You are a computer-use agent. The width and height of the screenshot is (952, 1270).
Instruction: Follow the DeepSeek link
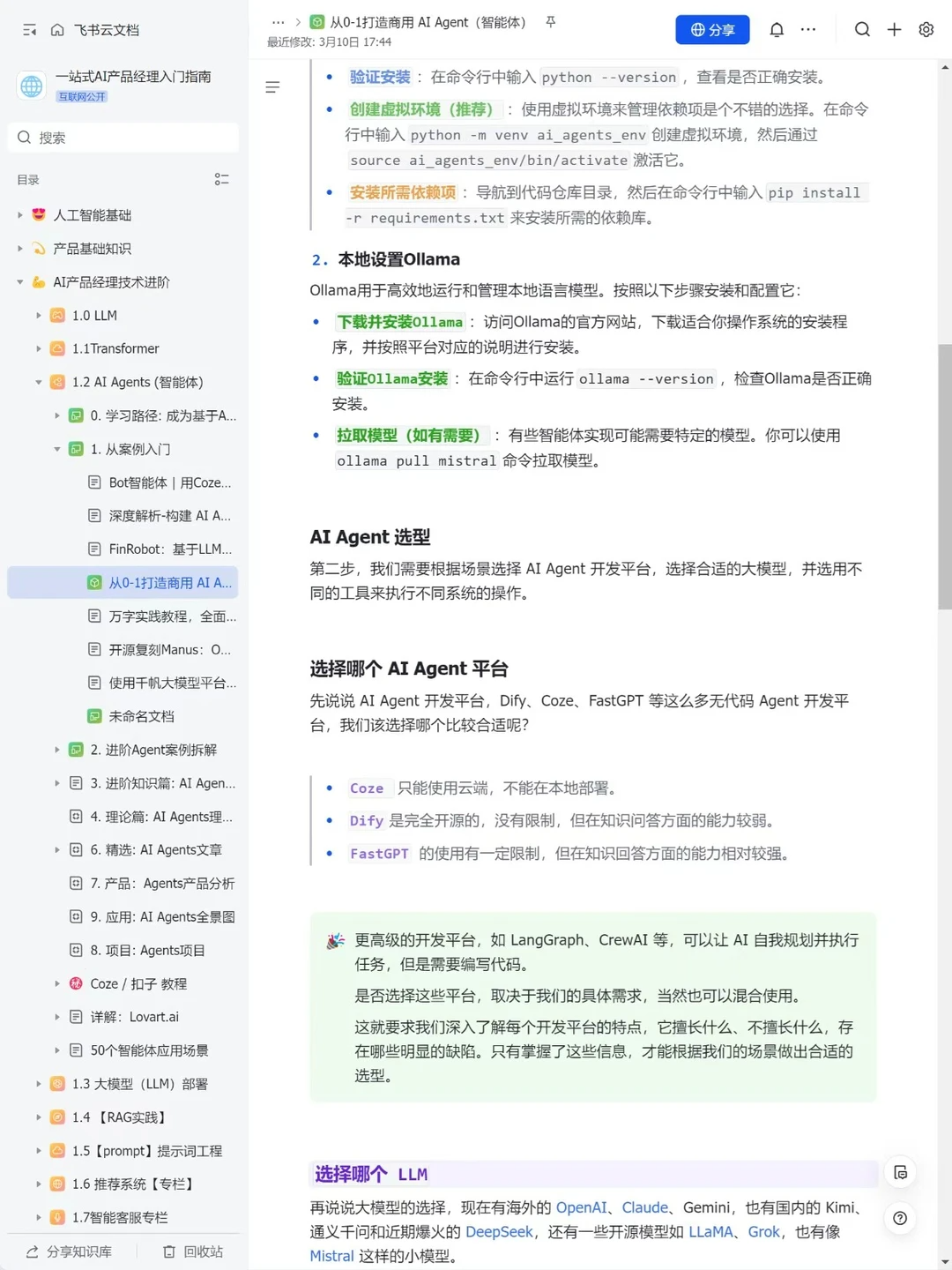[499, 1232]
